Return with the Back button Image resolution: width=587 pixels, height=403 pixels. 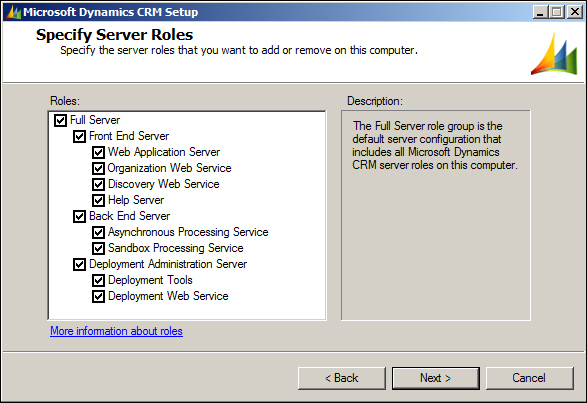342,378
